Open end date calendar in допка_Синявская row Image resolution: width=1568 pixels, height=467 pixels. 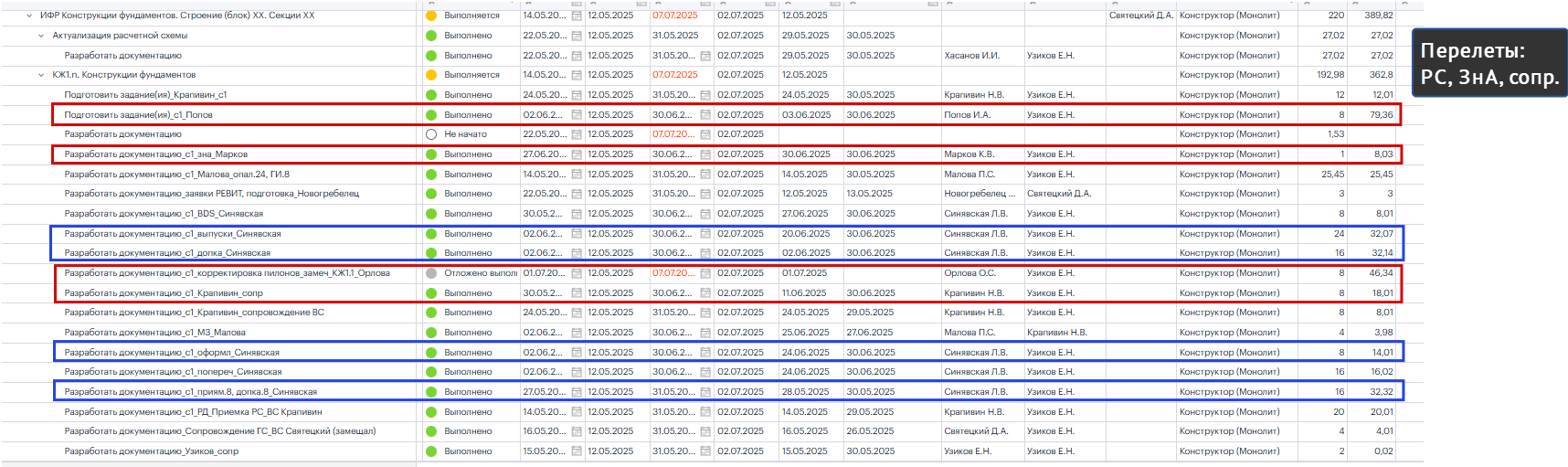tap(705, 253)
